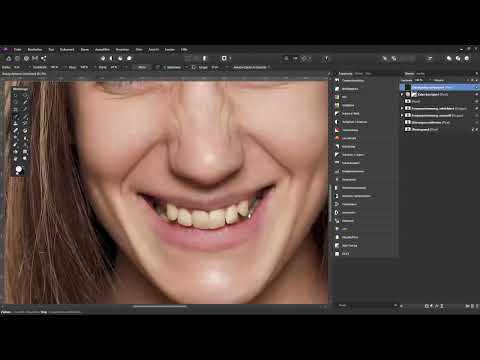
Task: Toggle visibility of the Hintergrund layer
Action: point(476,130)
